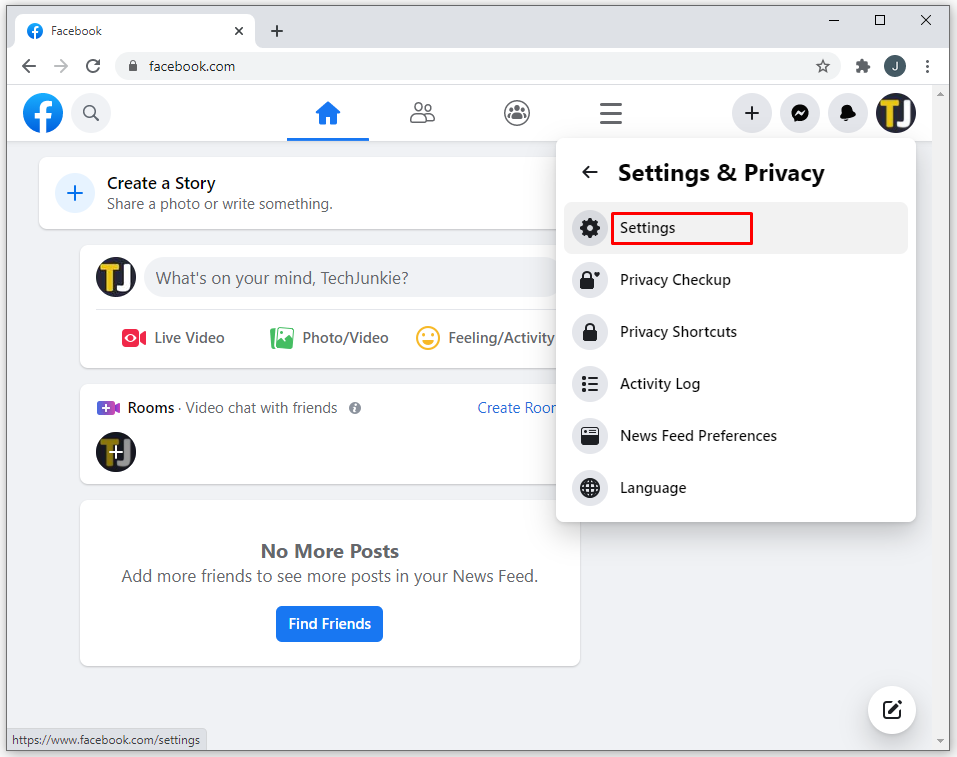Open the hamburger menu in navigation
This screenshot has width=957, height=757.
click(x=611, y=113)
